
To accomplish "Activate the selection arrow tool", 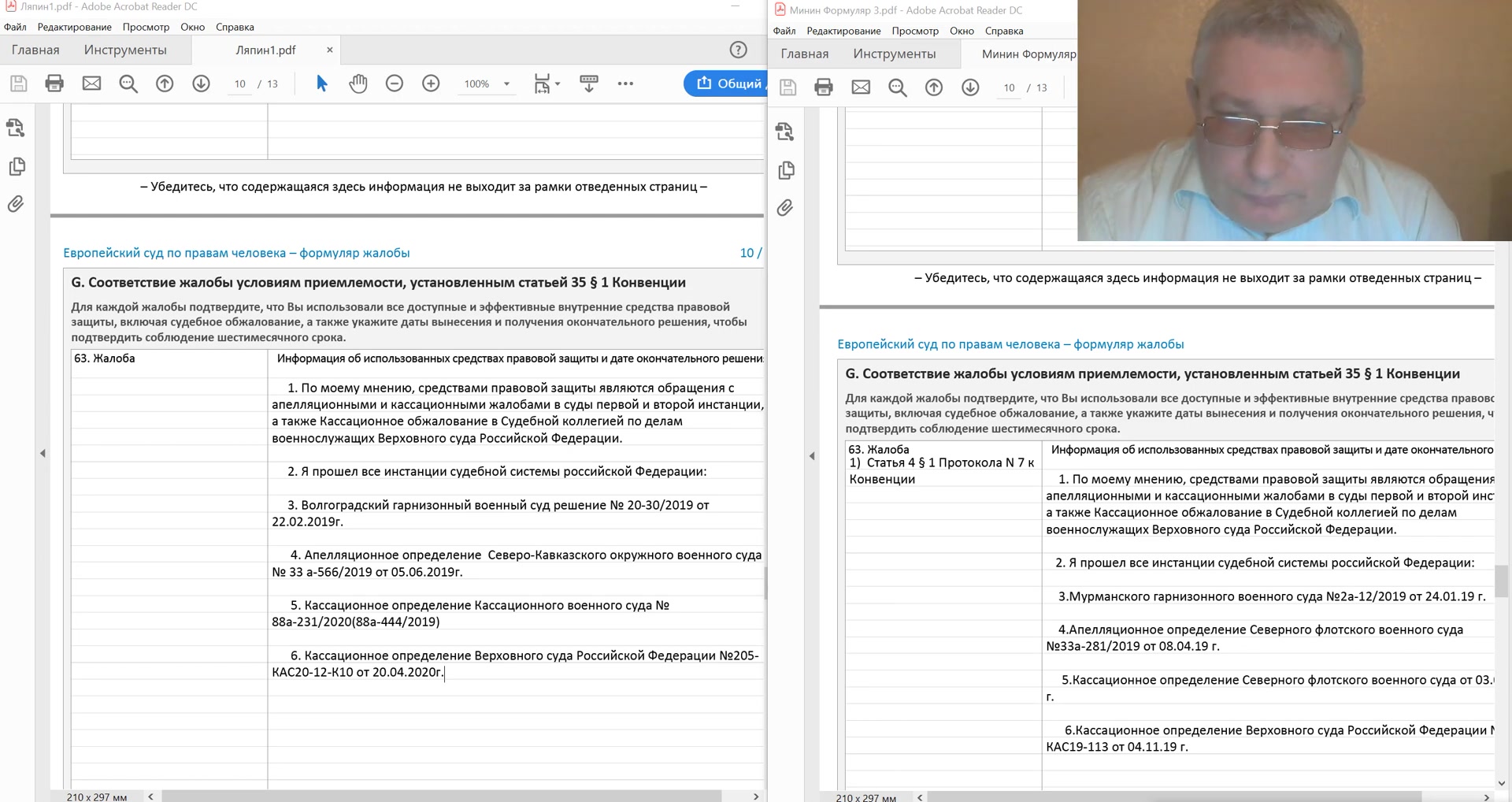I will 321,84.
